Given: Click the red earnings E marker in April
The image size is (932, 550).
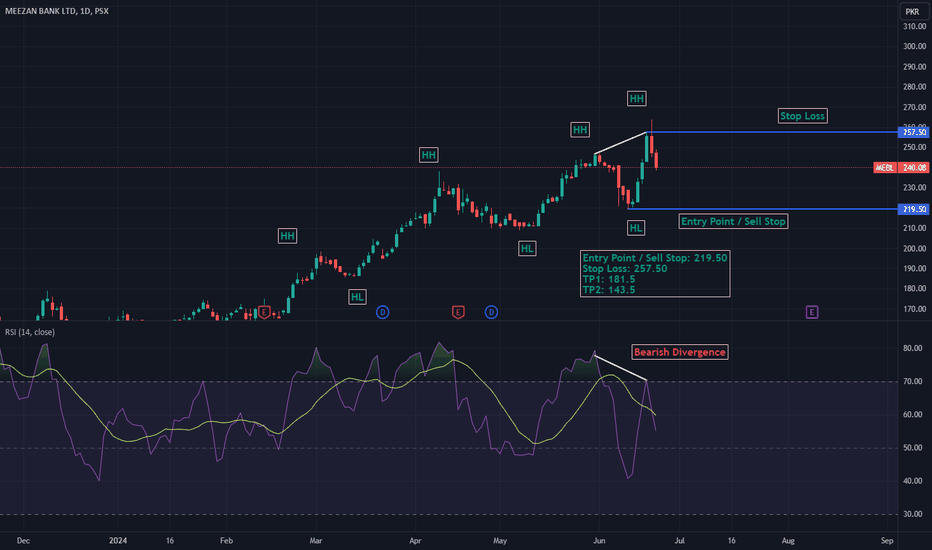Looking at the screenshot, I should tap(458, 312).
